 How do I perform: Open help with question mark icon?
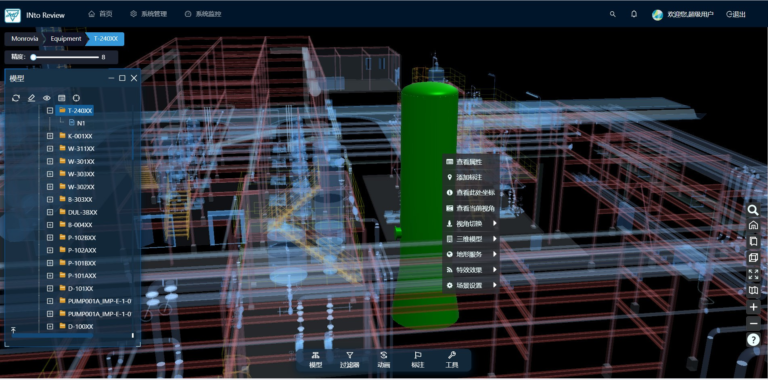click(753, 339)
